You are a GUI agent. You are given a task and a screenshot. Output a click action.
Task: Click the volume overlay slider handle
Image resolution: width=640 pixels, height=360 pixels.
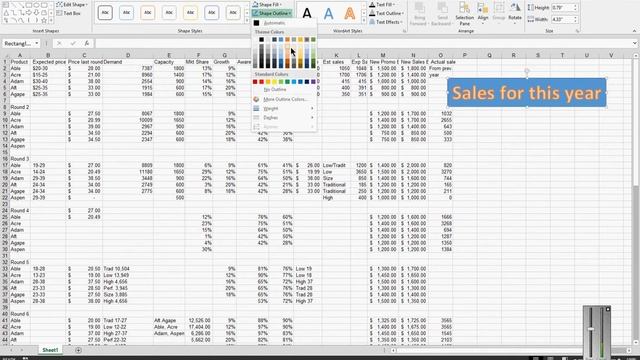[591, 329]
